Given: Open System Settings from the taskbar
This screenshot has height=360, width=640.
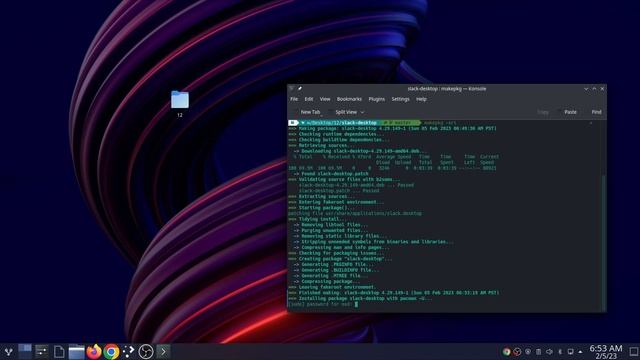Looking at the screenshot, I should click(x=42, y=351).
